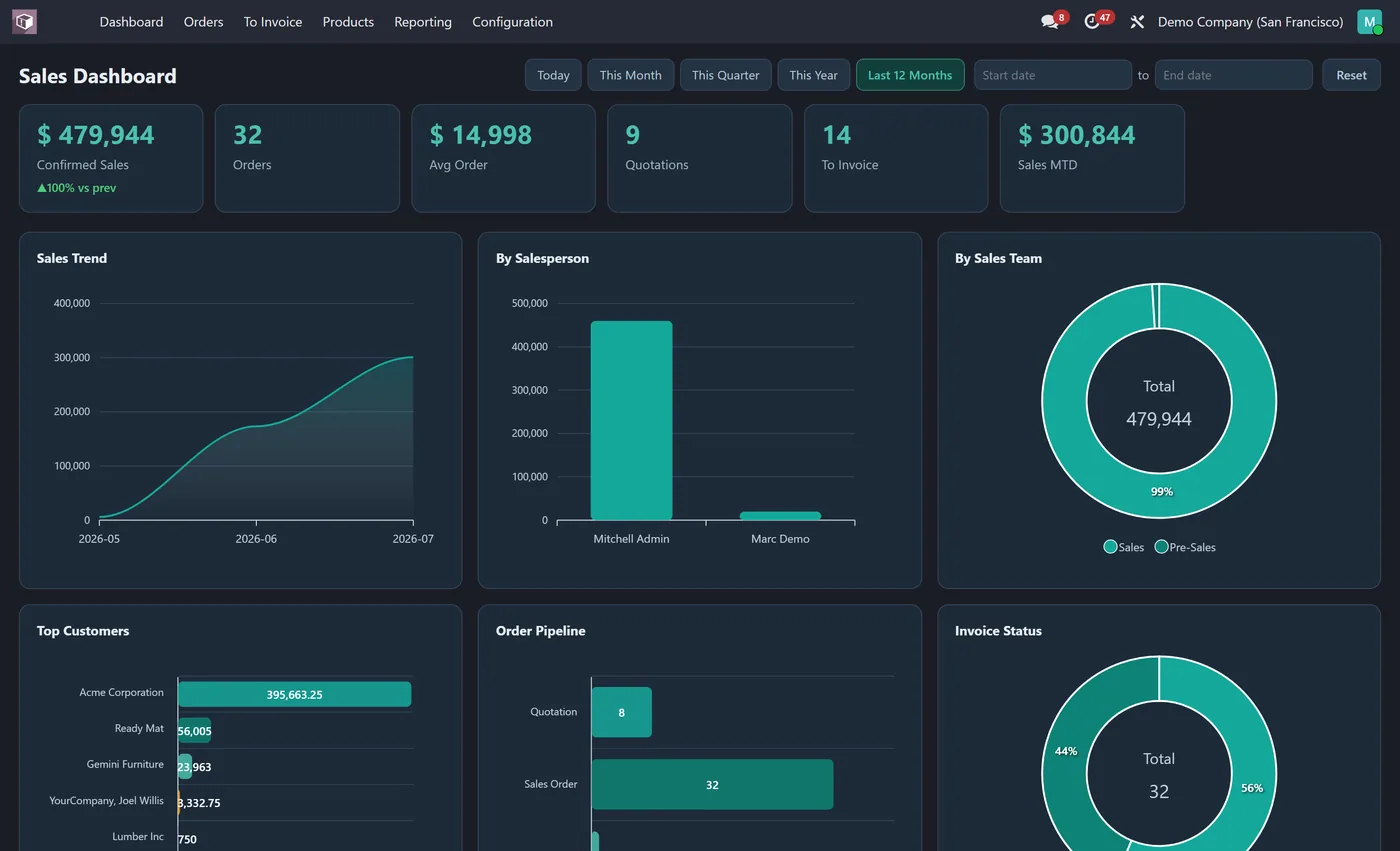1400x851 pixels.
Task: Open the messages conversation icon
Action: click(x=1049, y=21)
